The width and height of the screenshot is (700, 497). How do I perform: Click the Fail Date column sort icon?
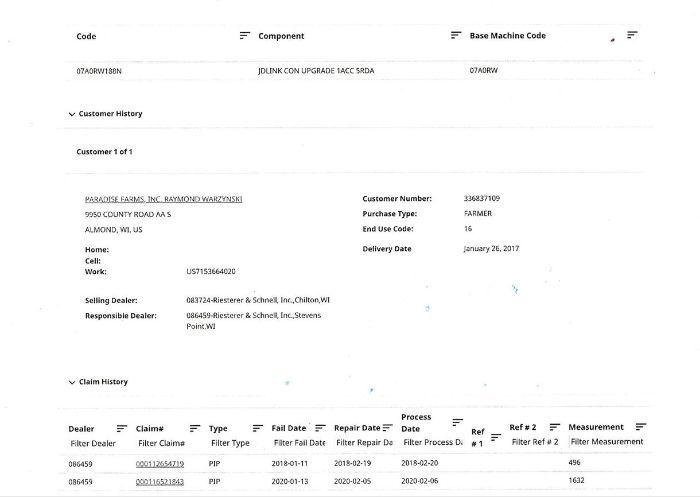click(320, 428)
